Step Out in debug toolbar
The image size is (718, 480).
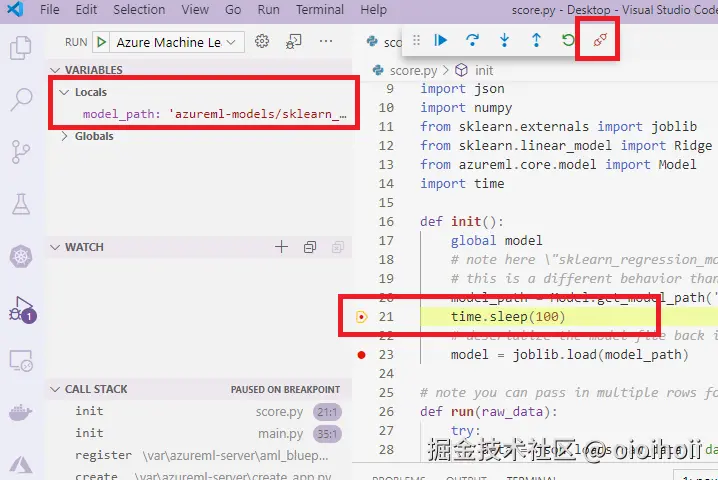click(536, 40)
